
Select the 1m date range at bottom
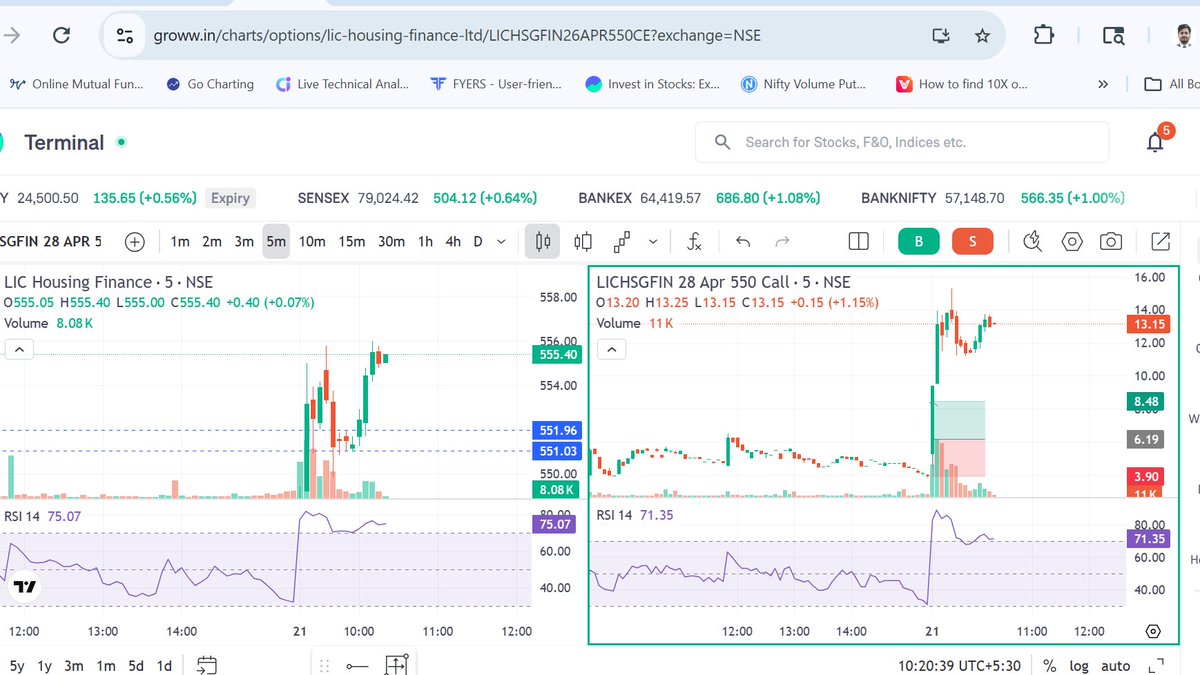pyautogui.click(x=105, y=666)
